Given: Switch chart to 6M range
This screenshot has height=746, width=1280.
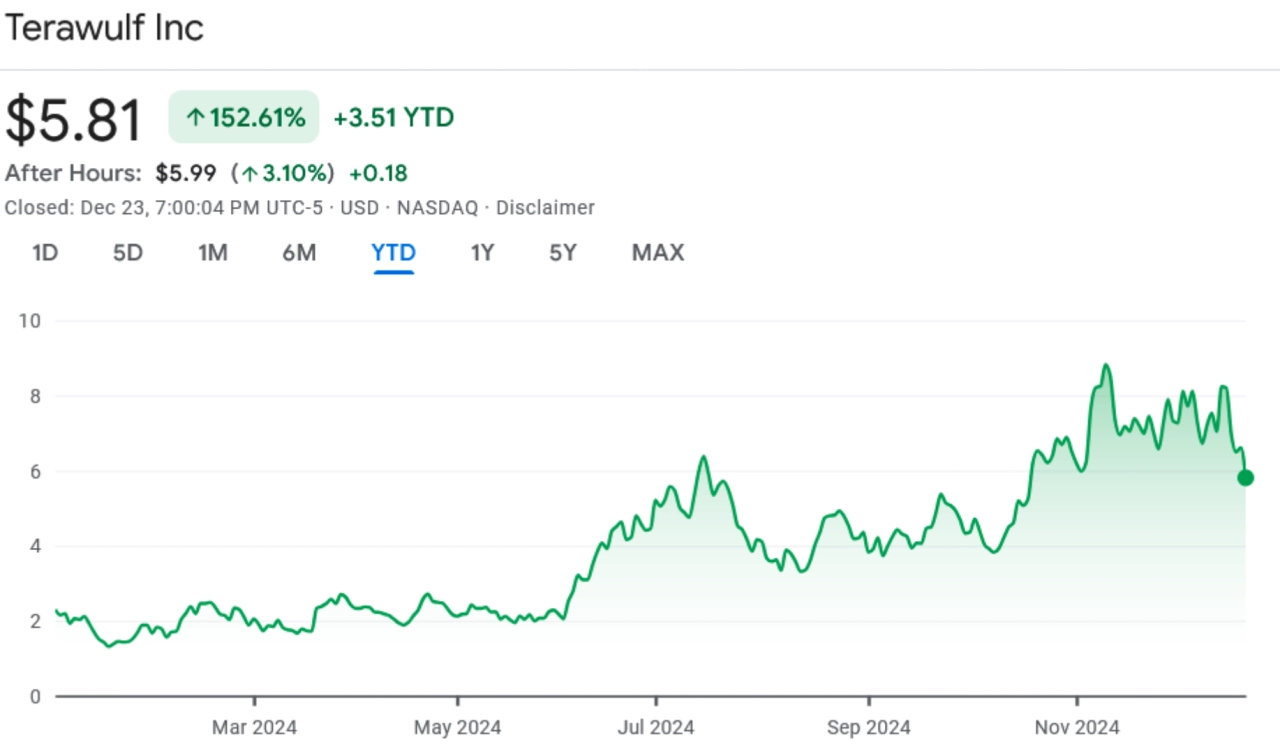Looking at the screenshot, I should point(299,253).
